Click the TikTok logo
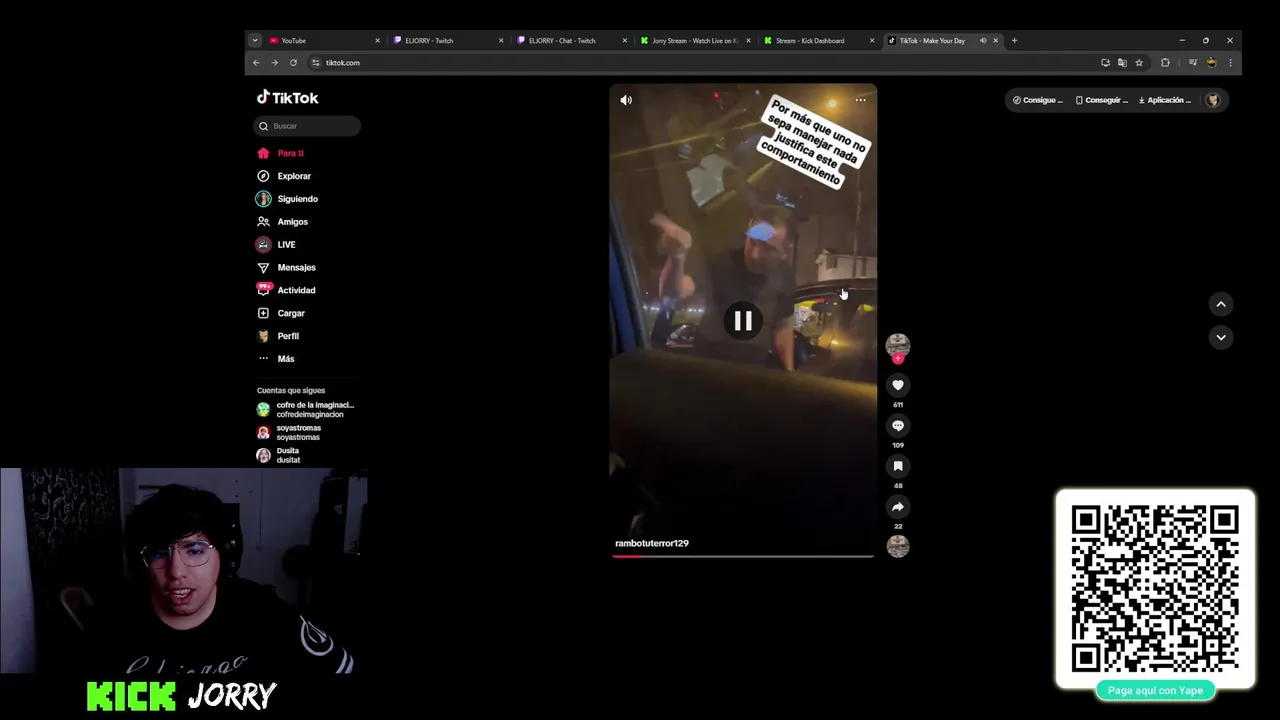 288,98
